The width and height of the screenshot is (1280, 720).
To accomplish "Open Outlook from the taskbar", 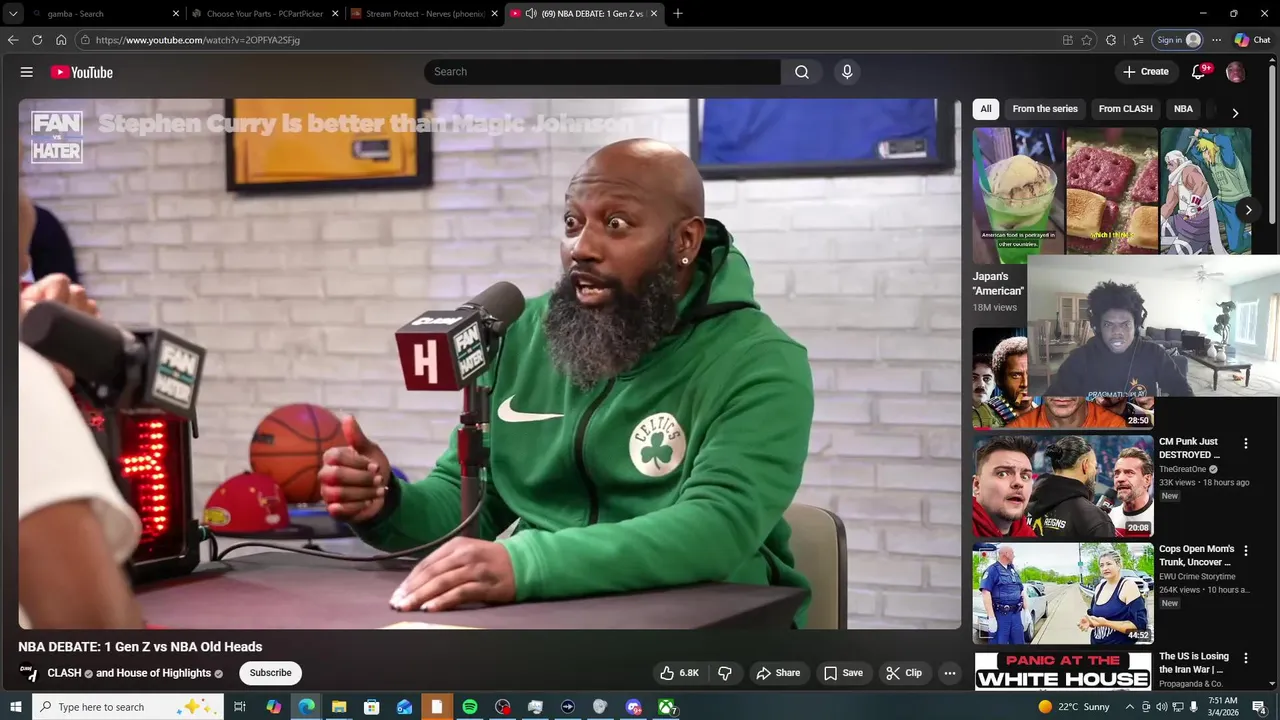I will coord(404,707).
